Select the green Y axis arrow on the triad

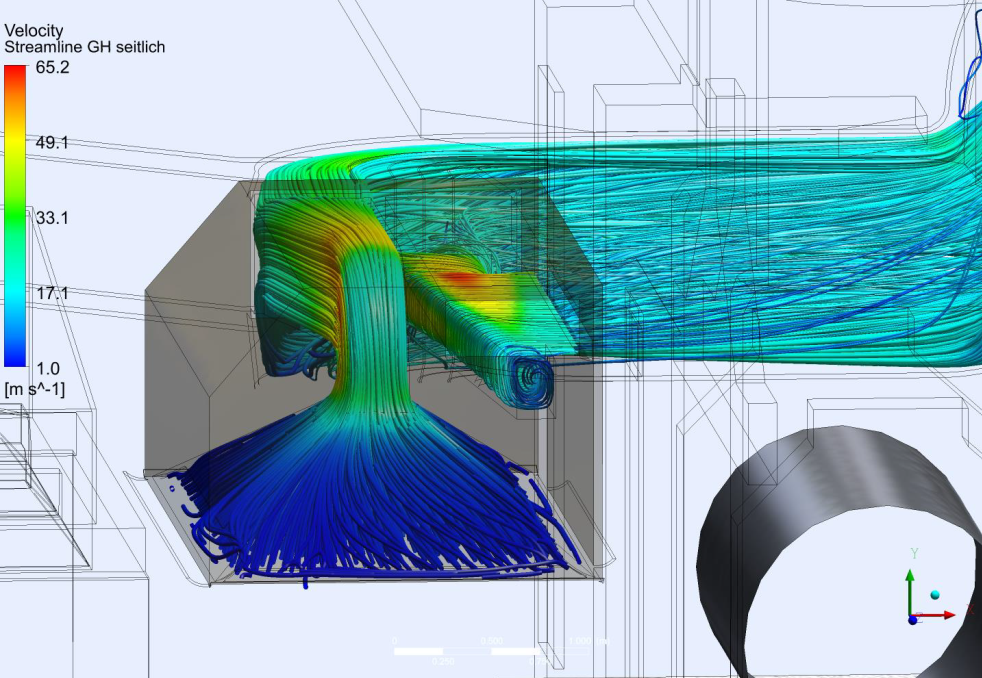(910, 578)
